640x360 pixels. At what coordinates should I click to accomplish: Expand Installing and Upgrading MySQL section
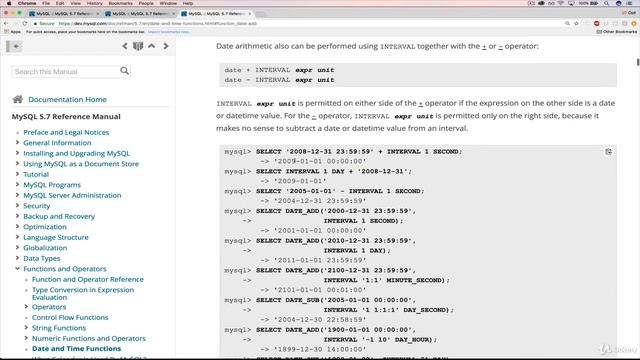(17, 153)
